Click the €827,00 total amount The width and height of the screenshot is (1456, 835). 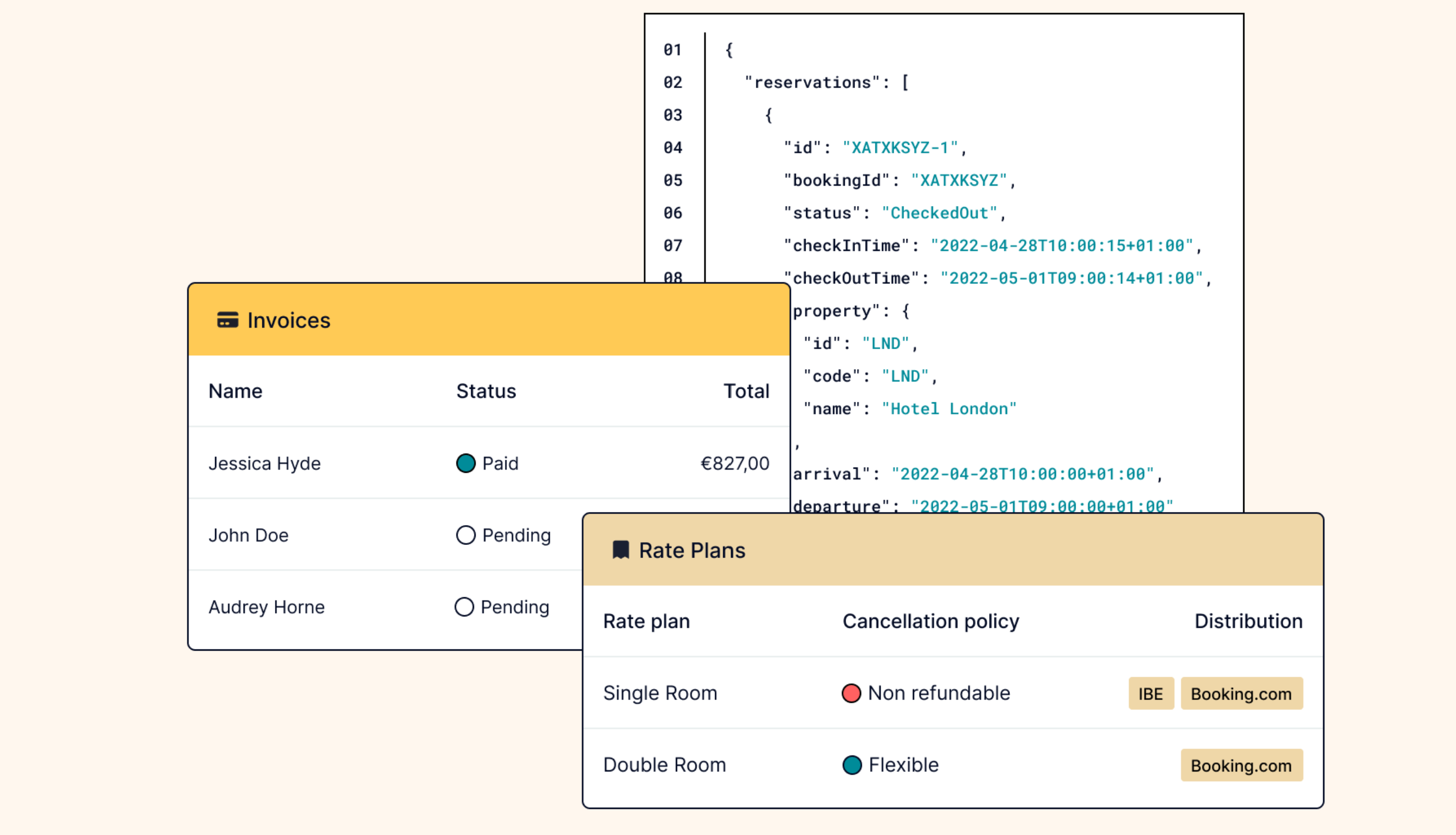coord(735,463)
